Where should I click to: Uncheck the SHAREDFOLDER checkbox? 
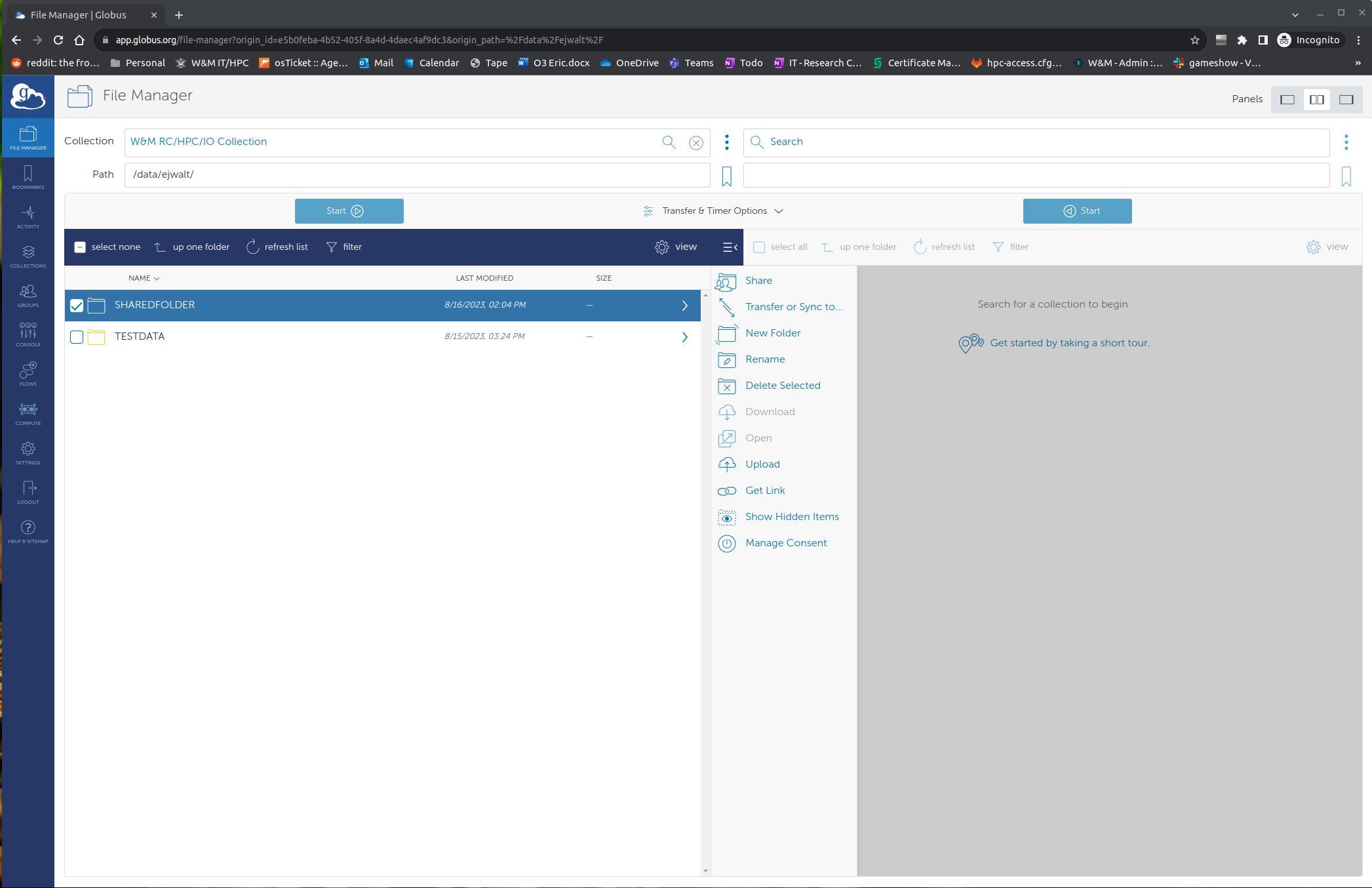77,306
